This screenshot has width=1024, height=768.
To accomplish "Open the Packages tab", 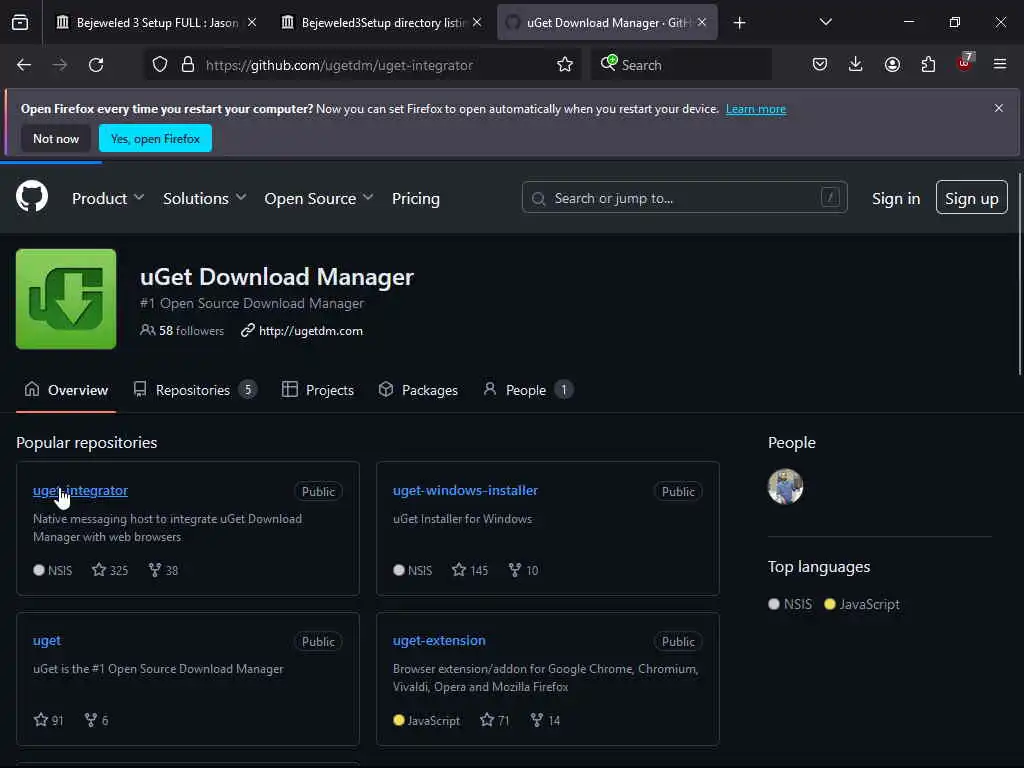I will tap(418, 390).
